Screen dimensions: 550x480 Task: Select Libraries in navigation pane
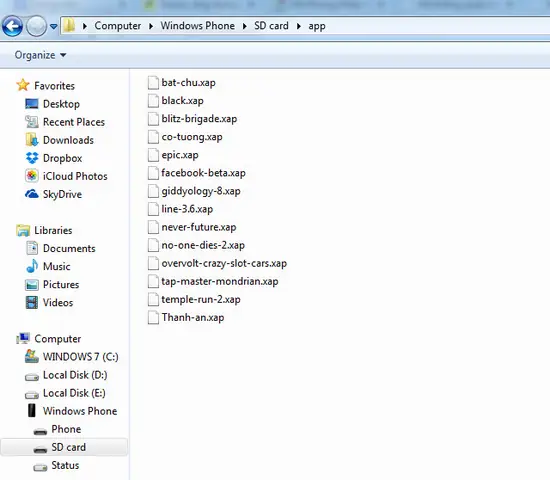53,230
